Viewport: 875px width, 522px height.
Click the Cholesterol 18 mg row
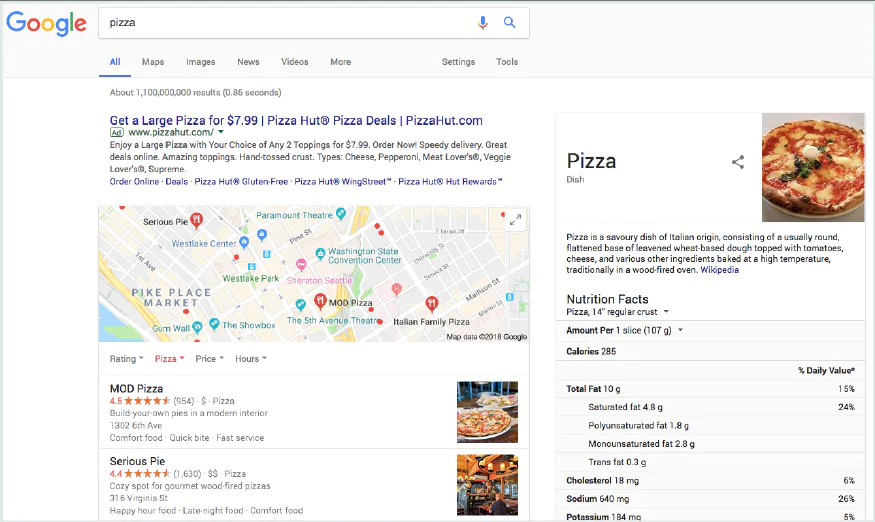(x=710, y=480)
